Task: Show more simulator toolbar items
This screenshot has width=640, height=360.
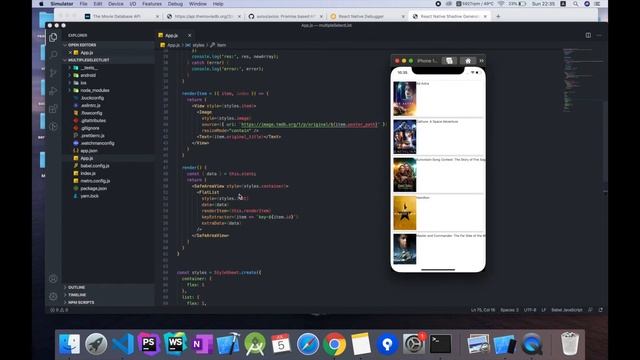Action: (481, 61)
